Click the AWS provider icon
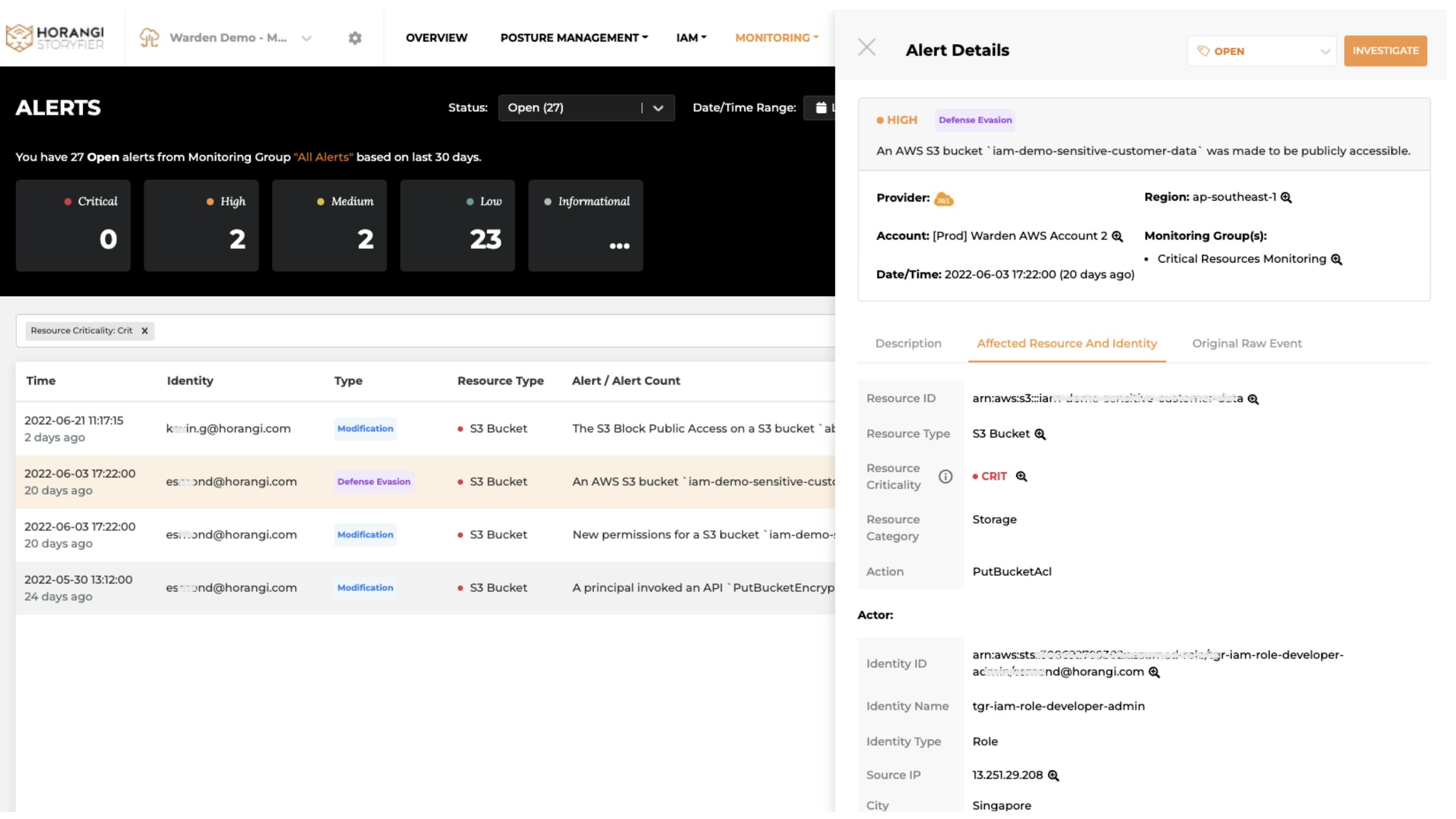The height and width of the screenshot is (819, 1456). (943, 199)
